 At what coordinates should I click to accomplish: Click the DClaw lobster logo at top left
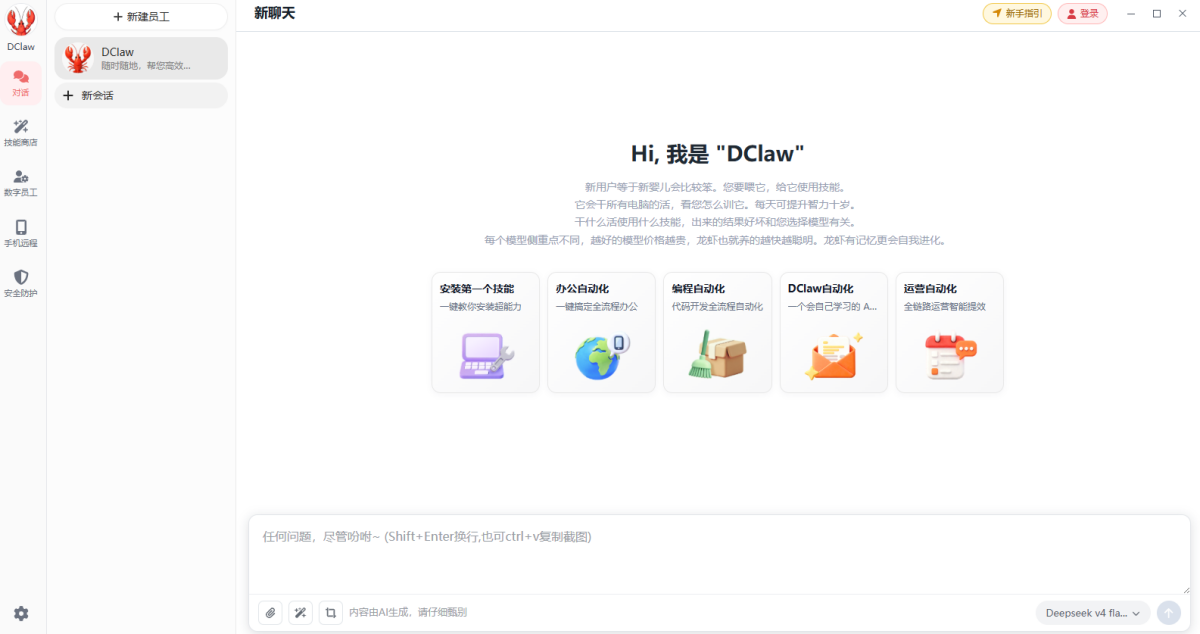click(x=21, y=20)
